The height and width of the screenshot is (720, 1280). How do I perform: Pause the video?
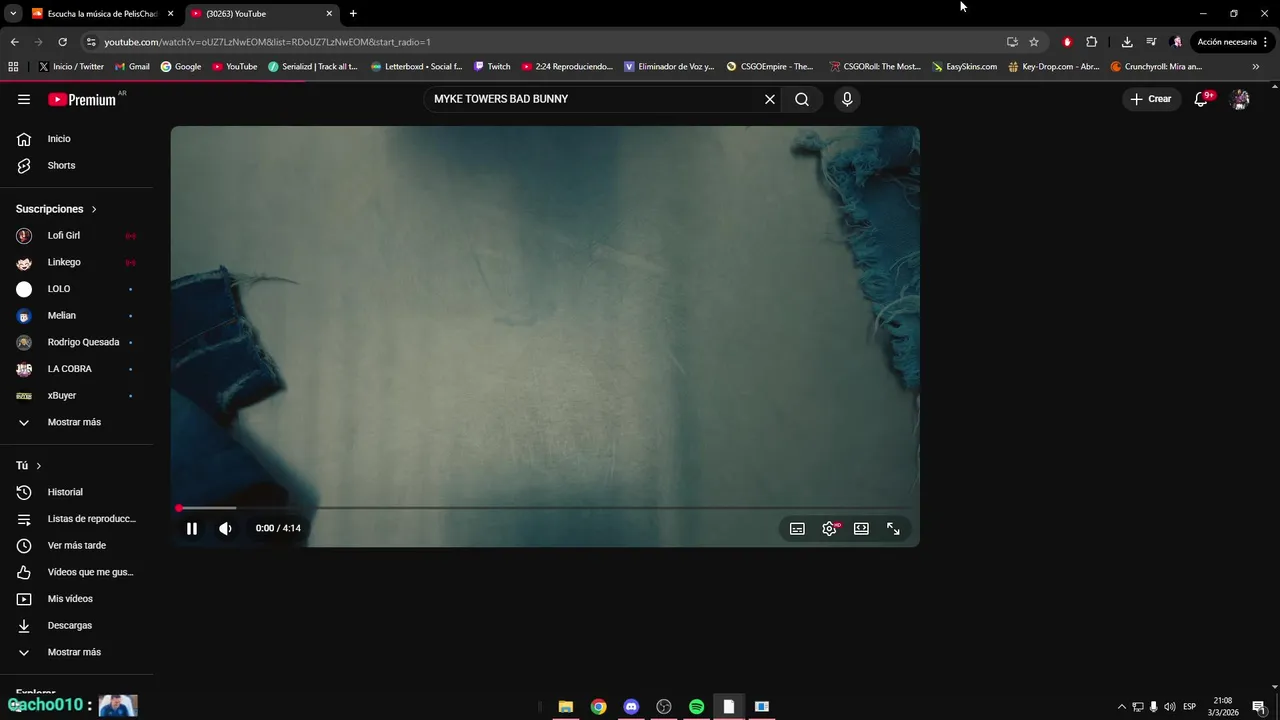coord(192,529)
